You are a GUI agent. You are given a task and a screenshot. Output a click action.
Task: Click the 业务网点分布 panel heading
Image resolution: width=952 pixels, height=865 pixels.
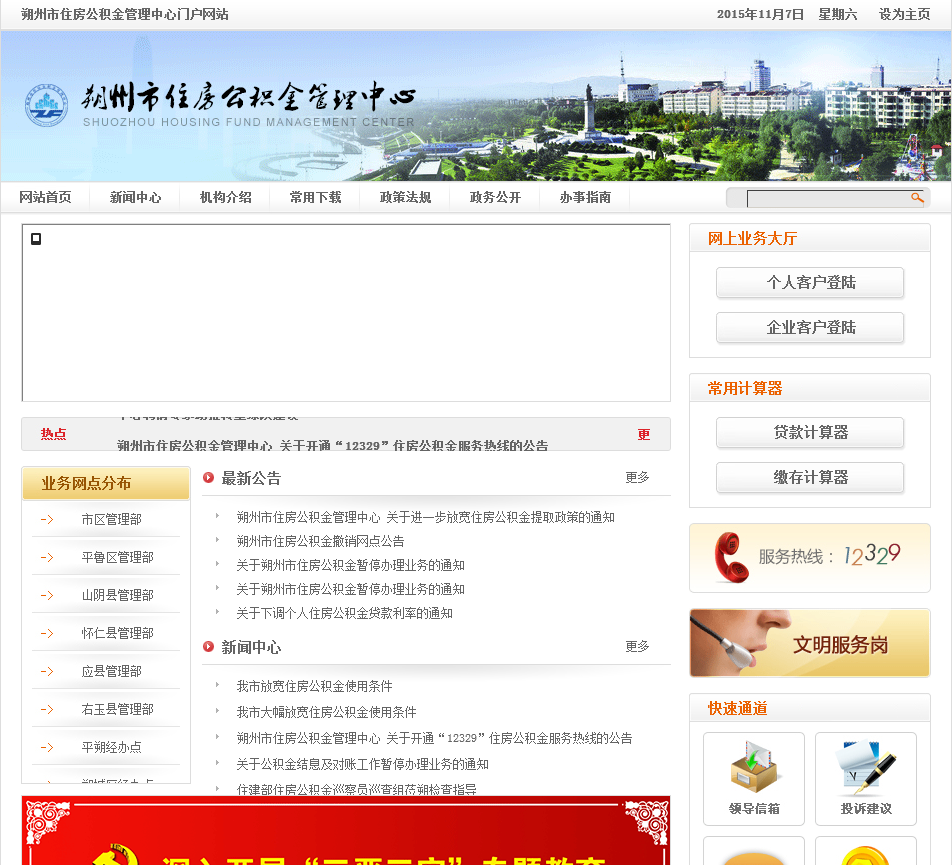(x=86, y=483)
